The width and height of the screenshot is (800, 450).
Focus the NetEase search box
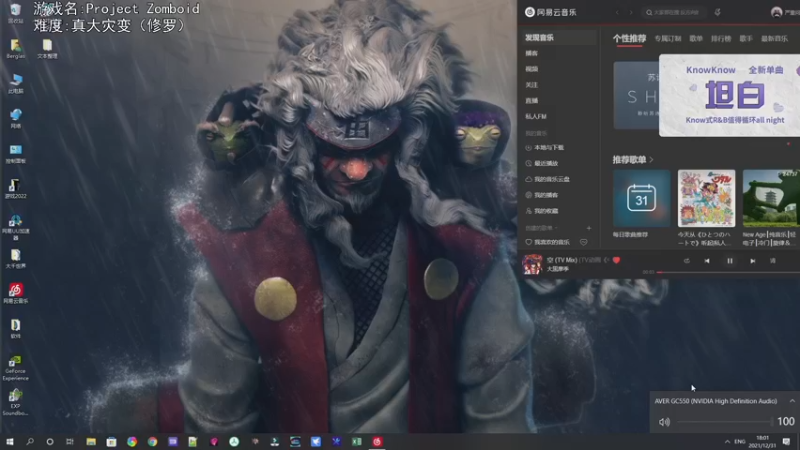(673, 12)
